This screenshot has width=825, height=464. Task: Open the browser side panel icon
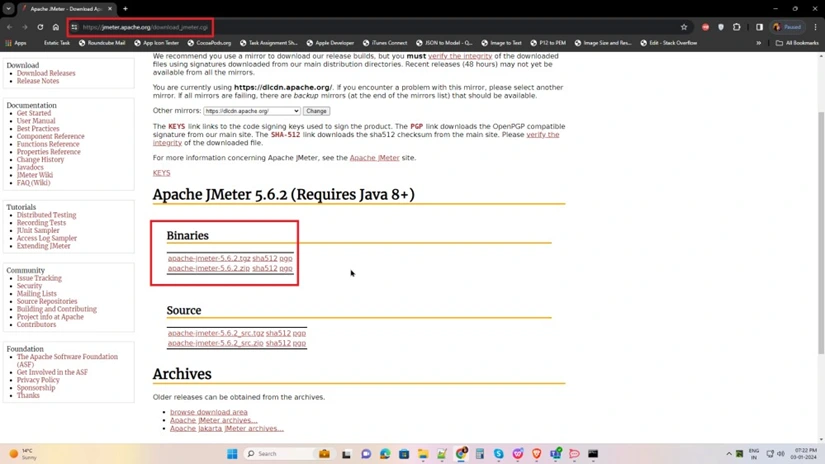[x=759, y=27]
